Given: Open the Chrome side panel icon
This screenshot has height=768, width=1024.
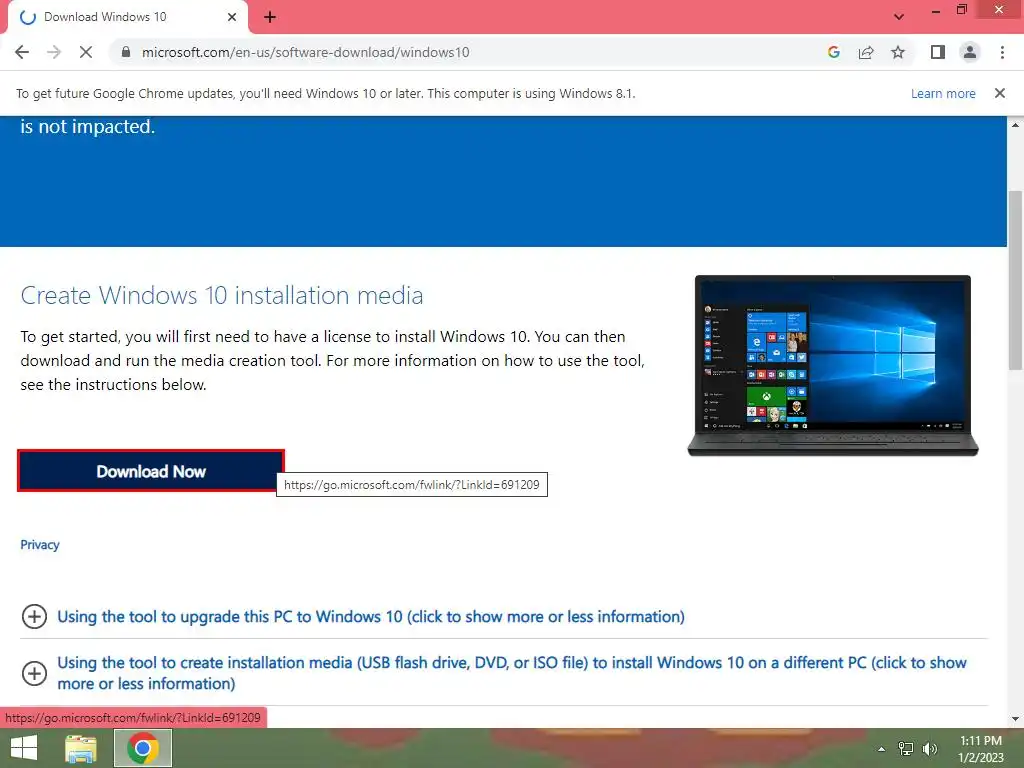Looking at the screenshot, I should click(x=938, y=52).
